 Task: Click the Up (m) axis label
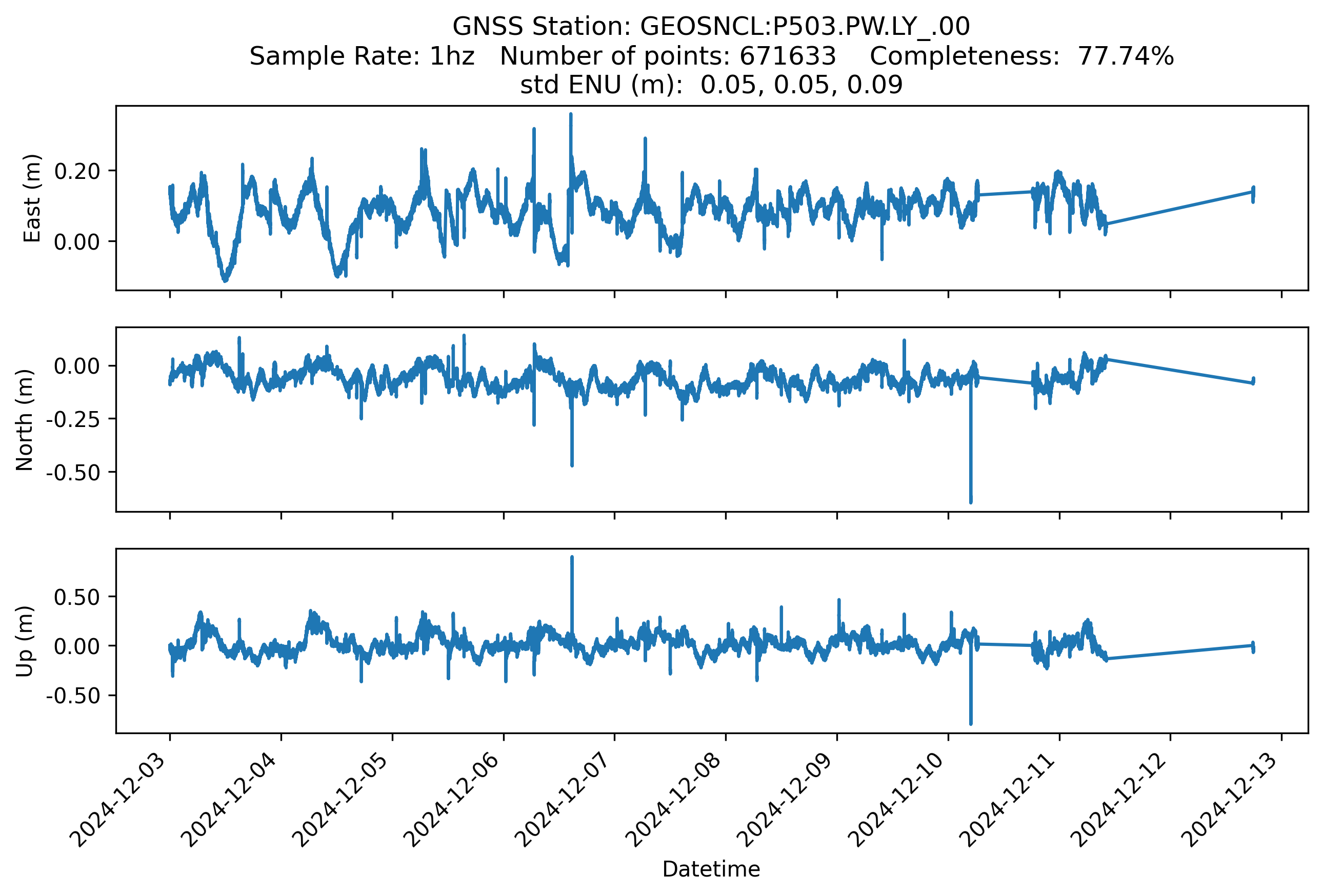point(25,641)
